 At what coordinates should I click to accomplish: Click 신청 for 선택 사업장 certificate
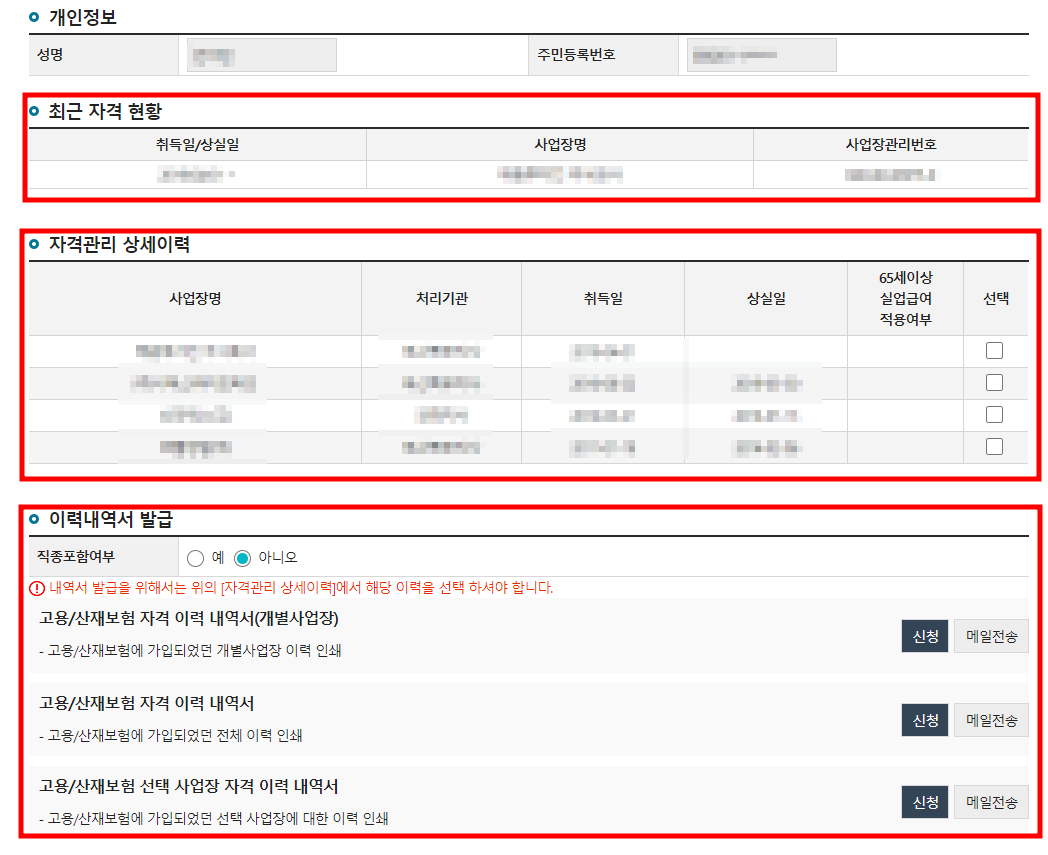pos(924,801)
